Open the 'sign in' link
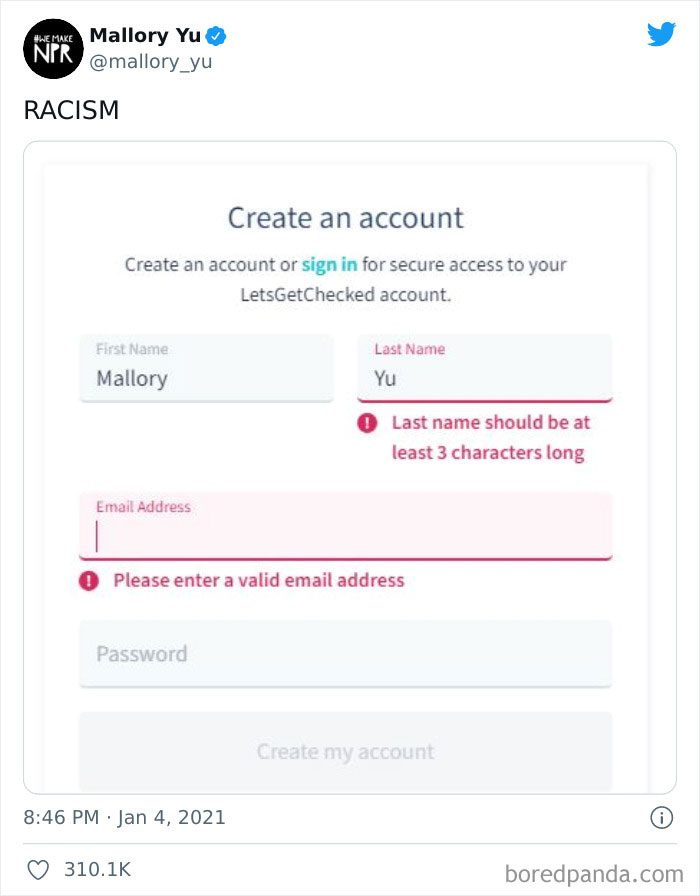 coord(329,265)
